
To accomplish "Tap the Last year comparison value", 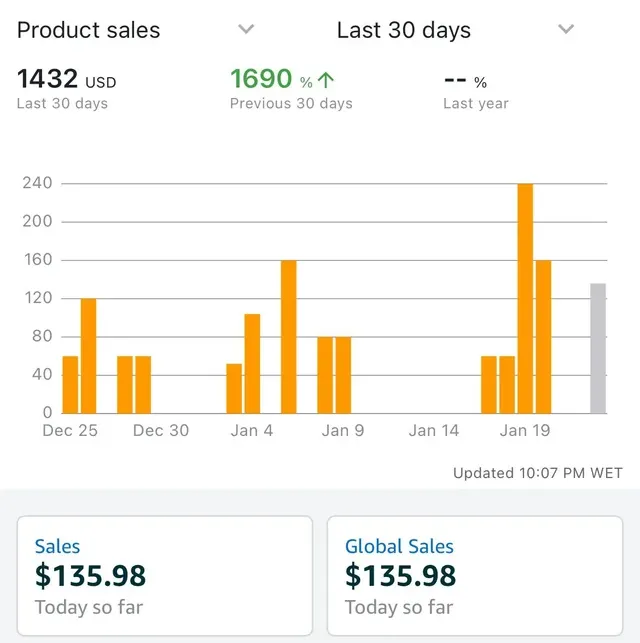I will 465,81.
